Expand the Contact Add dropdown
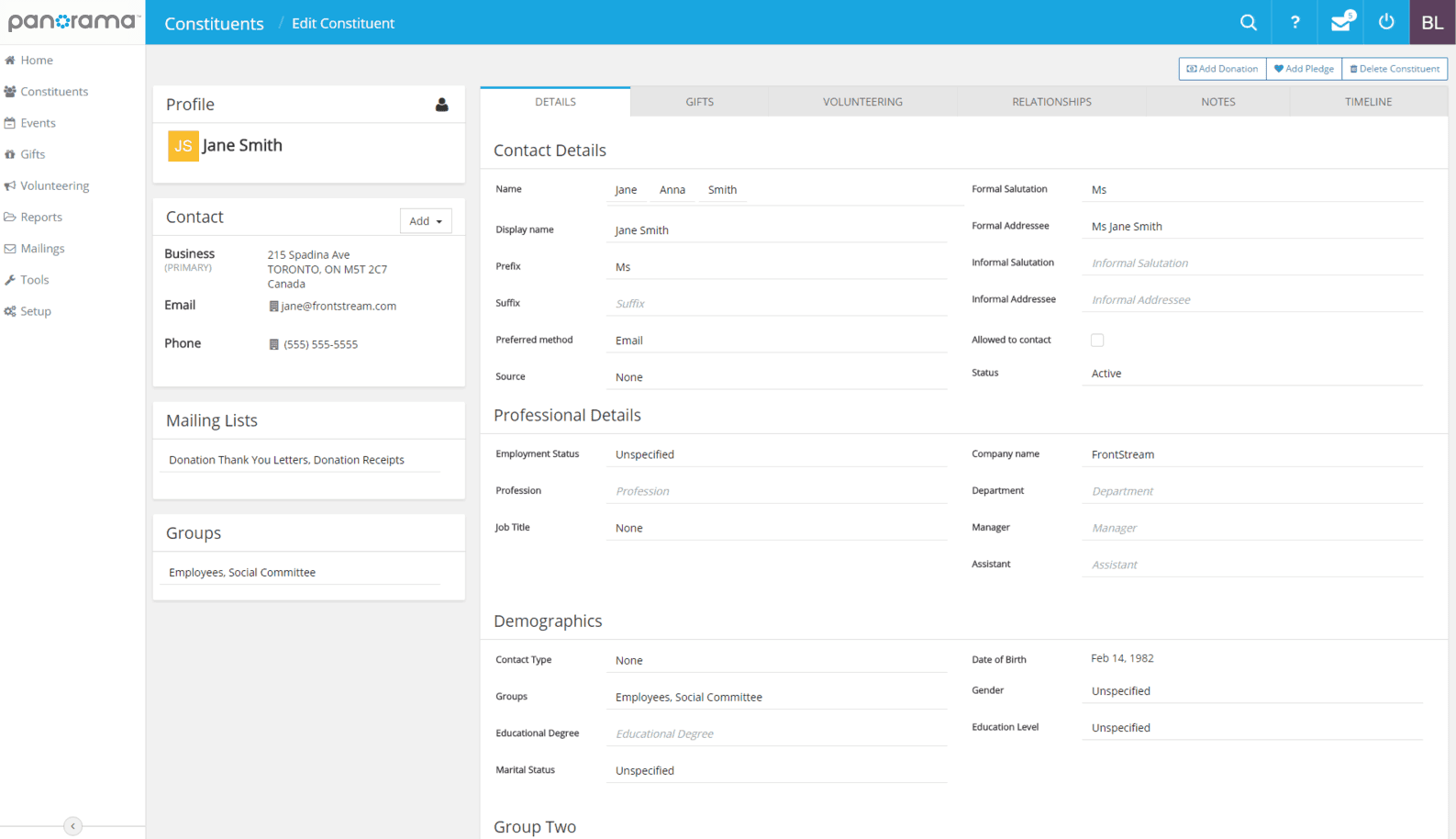Screen dimensions: 1456x839 point(426,221)
